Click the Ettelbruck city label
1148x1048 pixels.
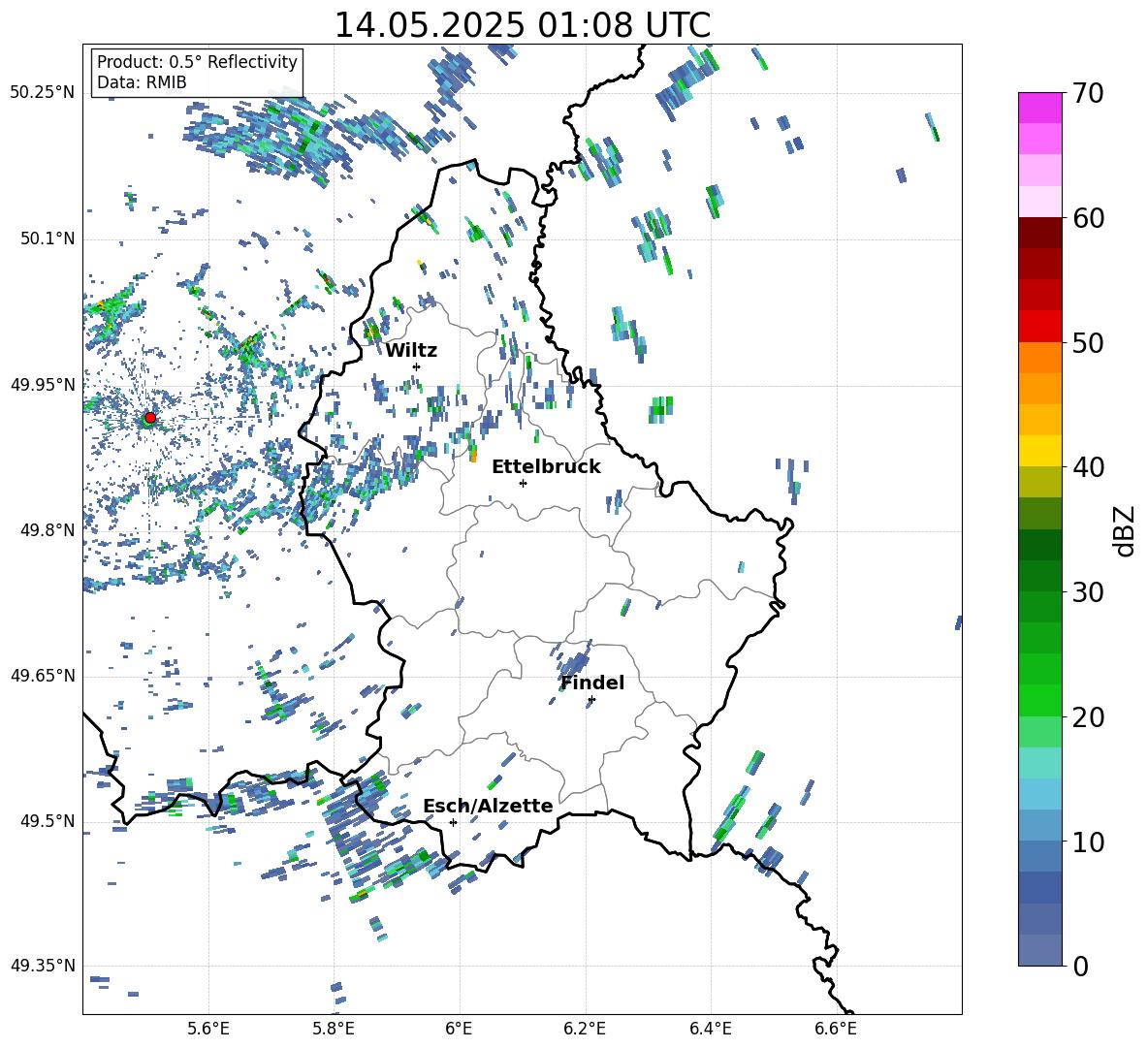point(546,467)
